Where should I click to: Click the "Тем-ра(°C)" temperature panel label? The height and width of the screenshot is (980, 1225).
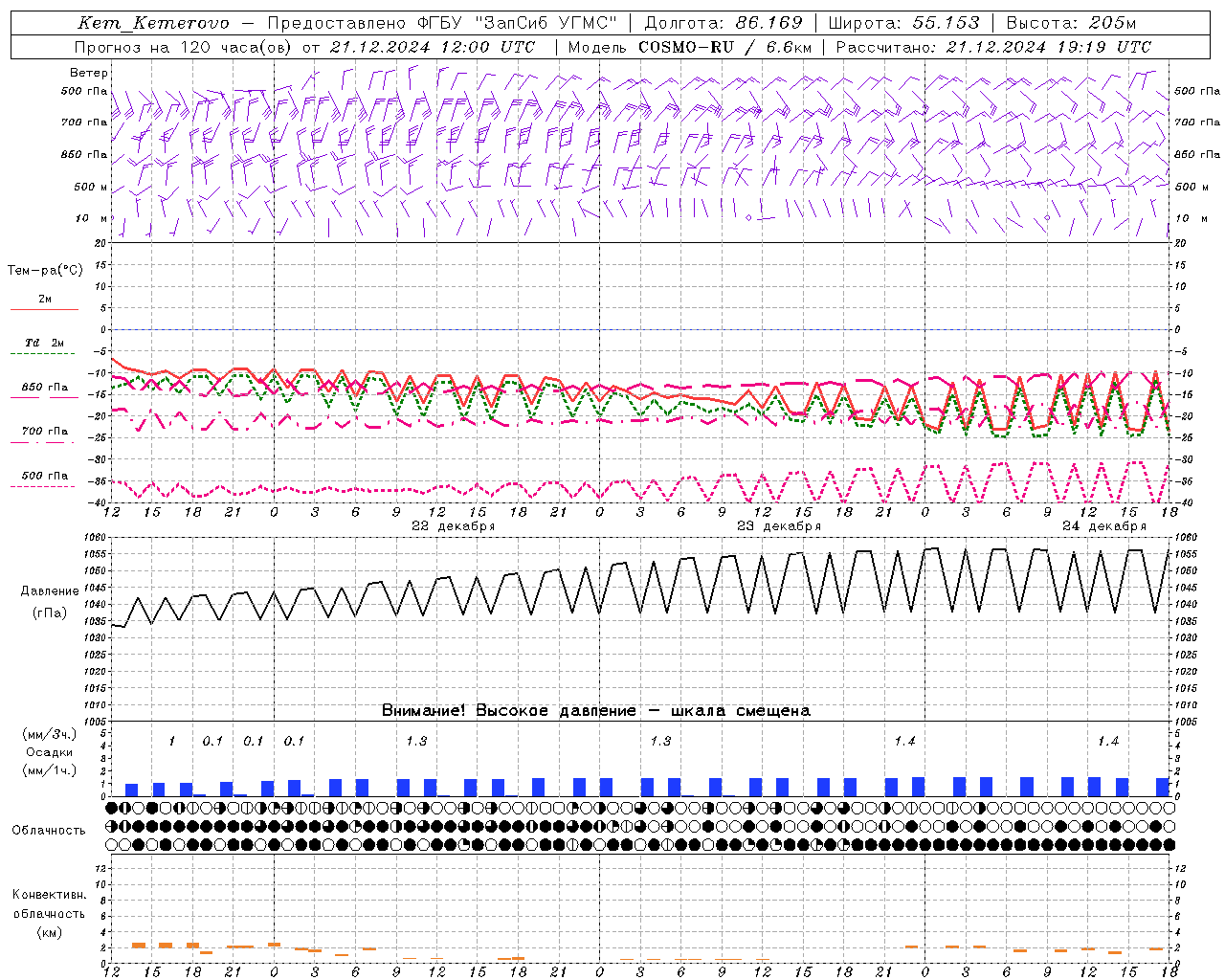coord(45,271)
